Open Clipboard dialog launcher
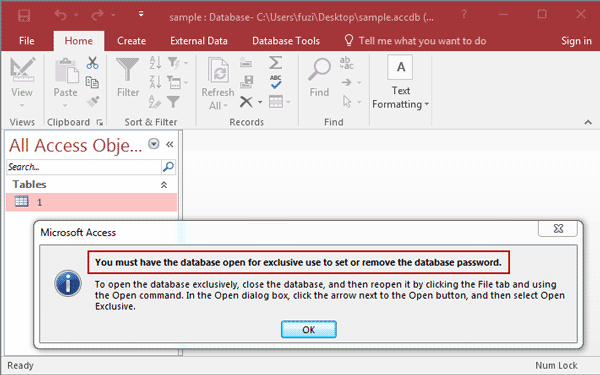Screen dimensions: 600x375 pyautogui.click(x=100, y=122)
